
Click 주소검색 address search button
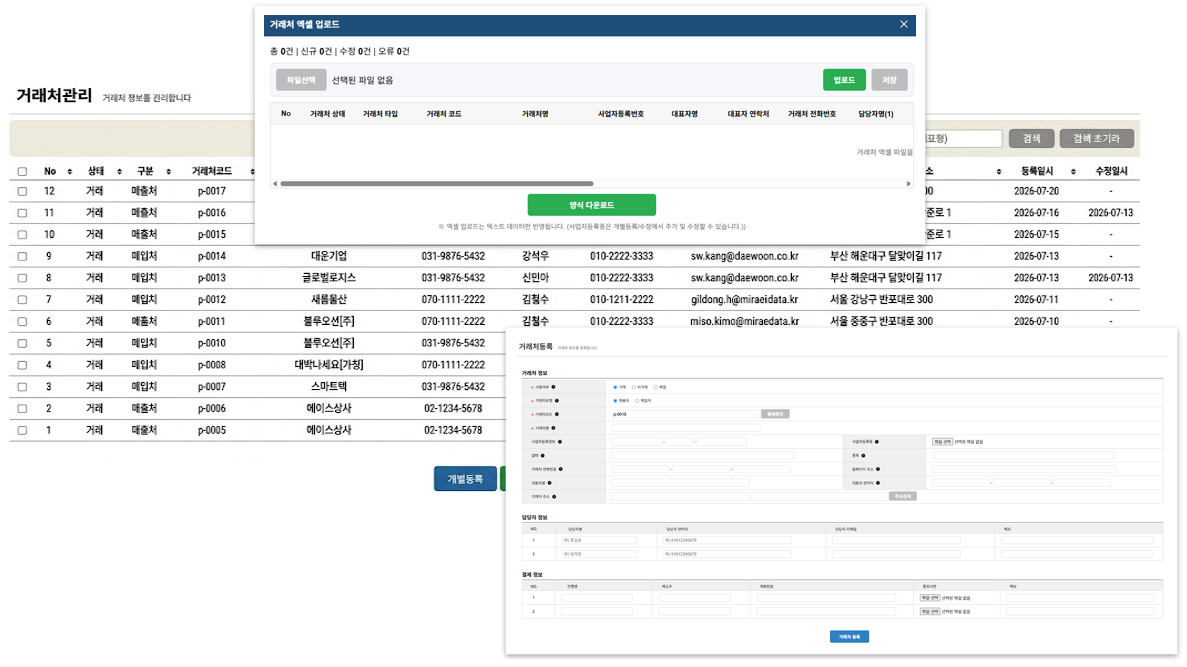903,496
